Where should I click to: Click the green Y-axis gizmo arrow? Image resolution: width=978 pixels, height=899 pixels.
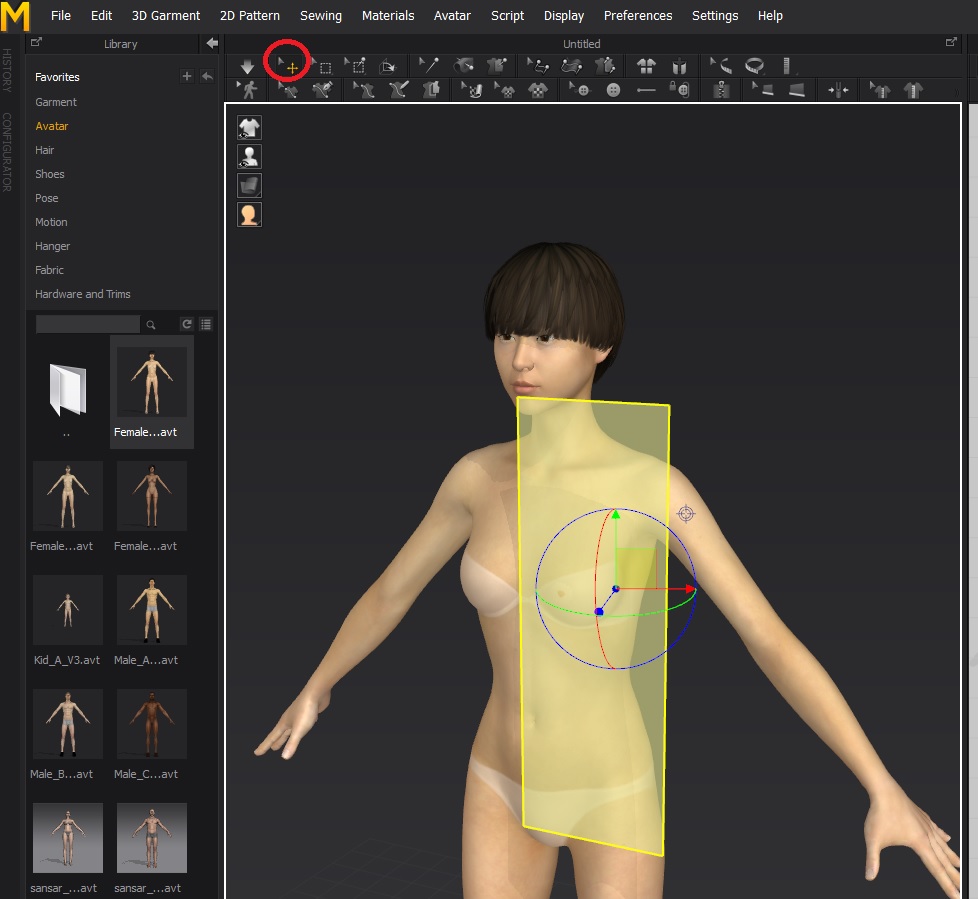[616, 514]
